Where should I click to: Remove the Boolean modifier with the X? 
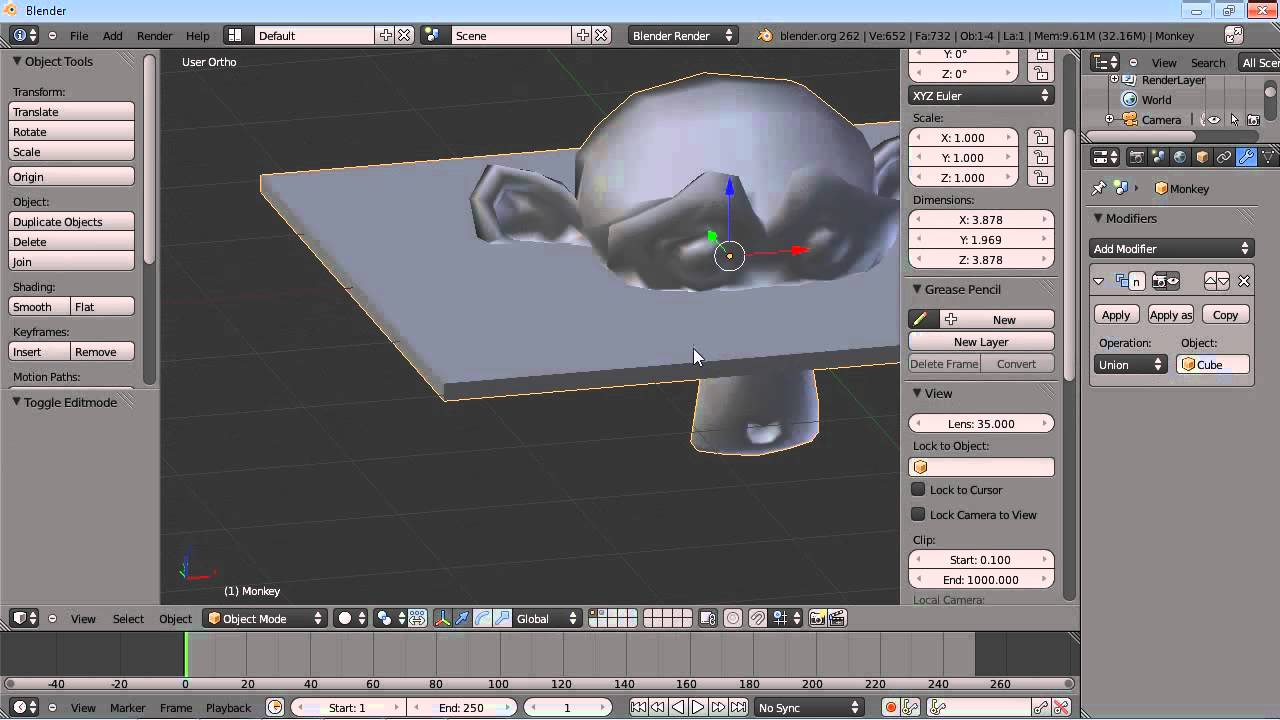coord(1244,281)
